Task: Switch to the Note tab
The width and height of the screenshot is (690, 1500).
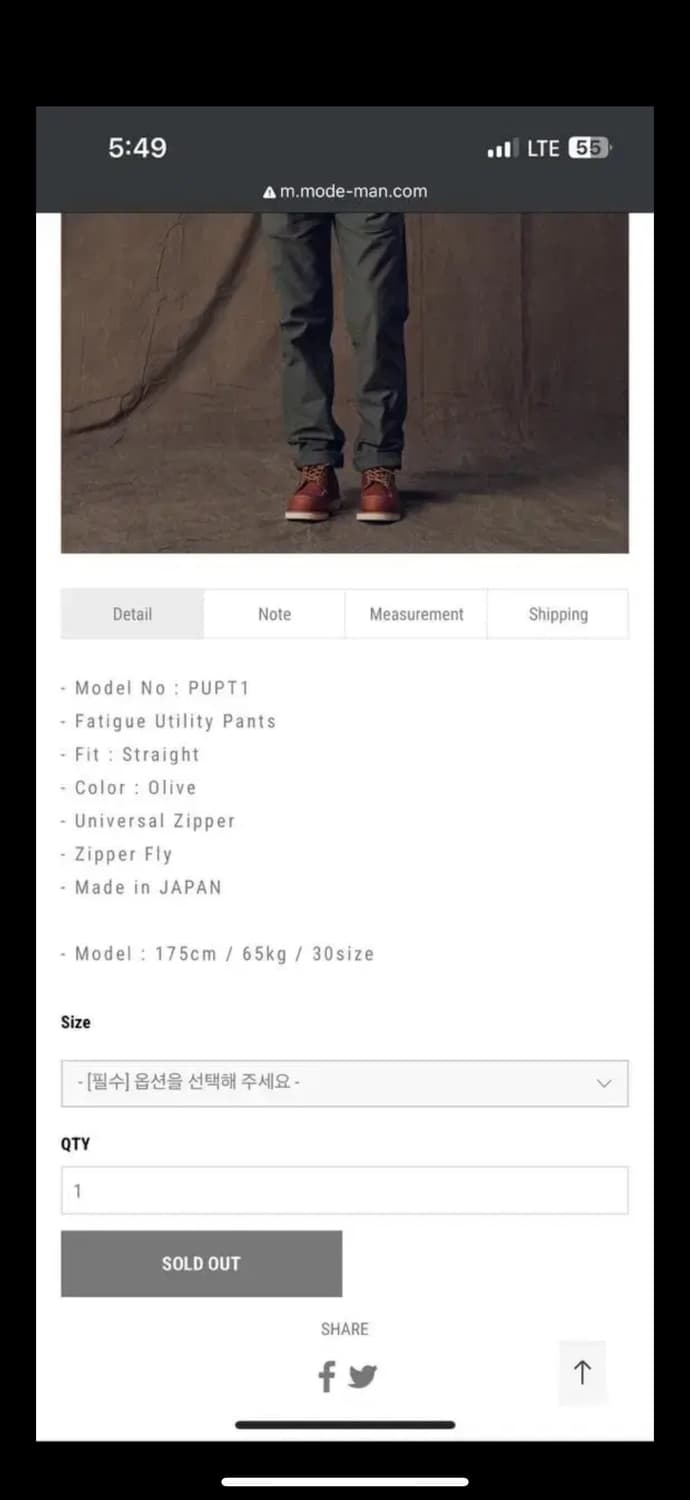Action: click(274, 614)
